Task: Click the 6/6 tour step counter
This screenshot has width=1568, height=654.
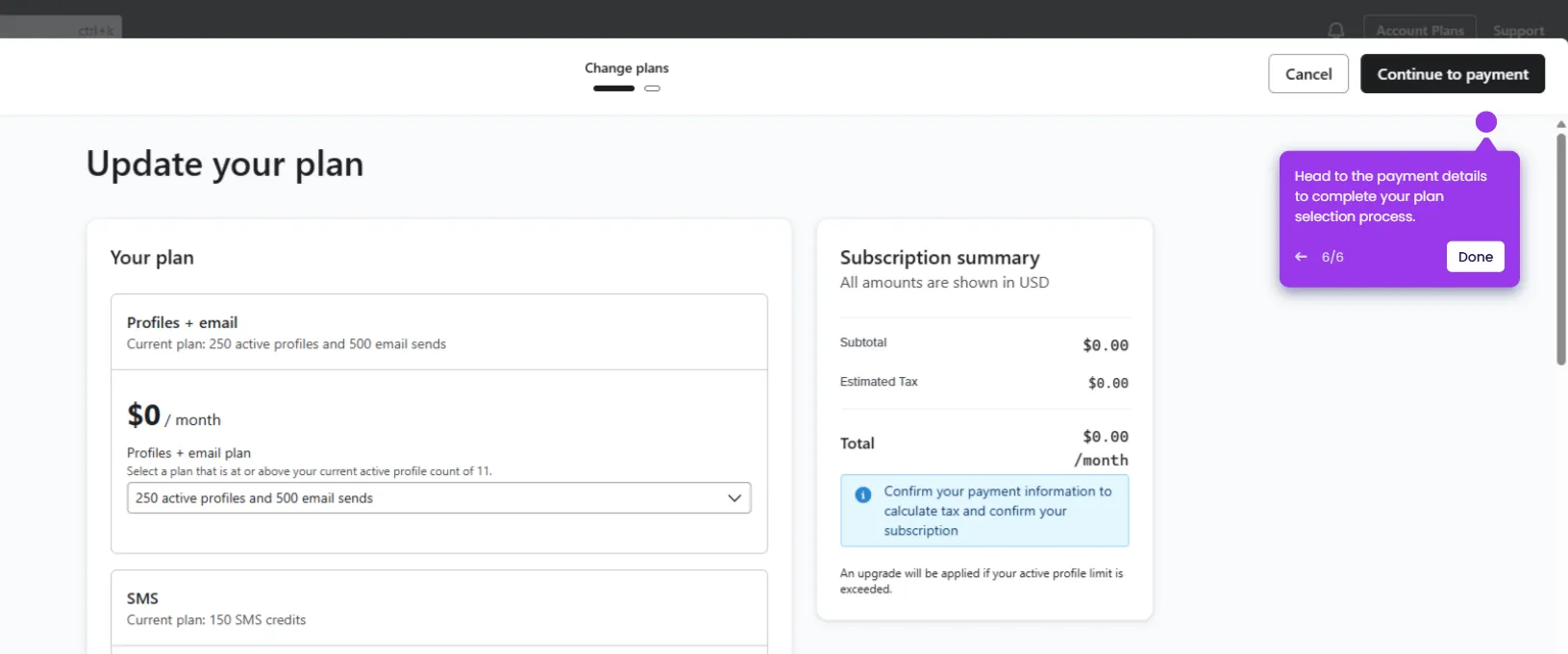Action: pyautogui.click(x=1332, y=257)
